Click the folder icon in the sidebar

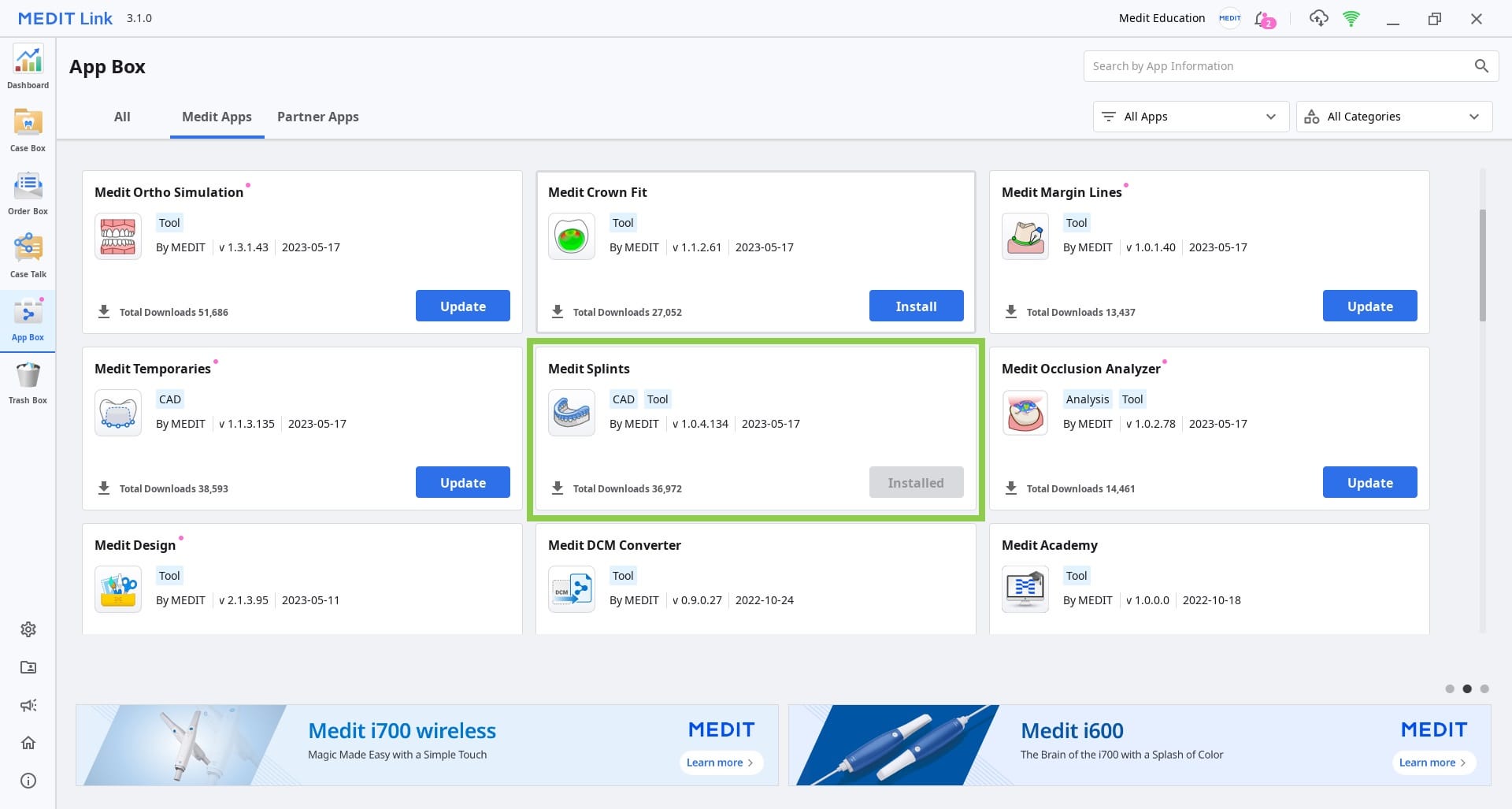click(28, 667)
